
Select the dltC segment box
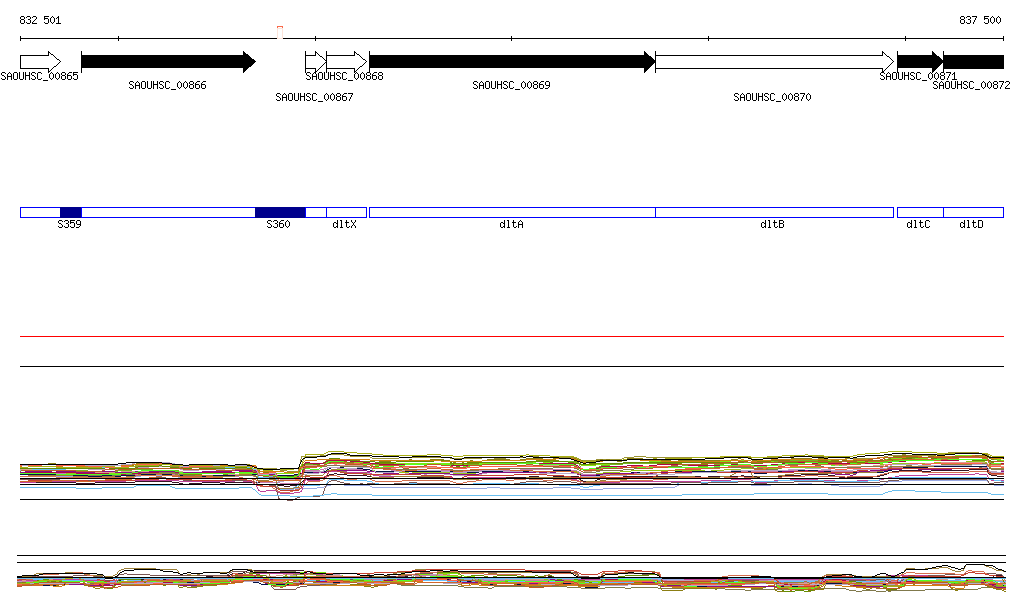(x=920, y=212)
